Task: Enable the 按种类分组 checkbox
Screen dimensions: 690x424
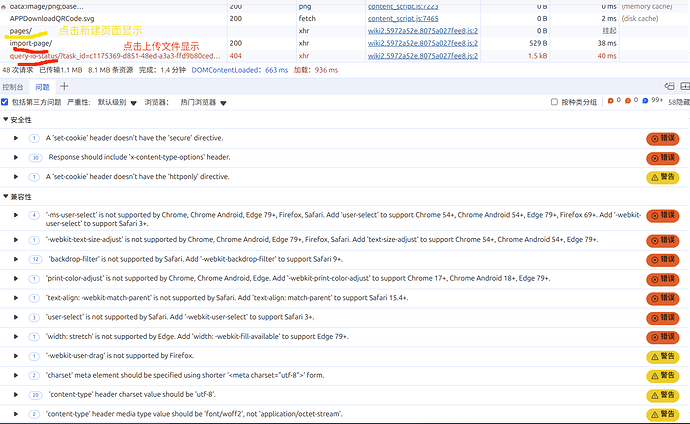Action: pyautogui.click(x=555, y=102)
